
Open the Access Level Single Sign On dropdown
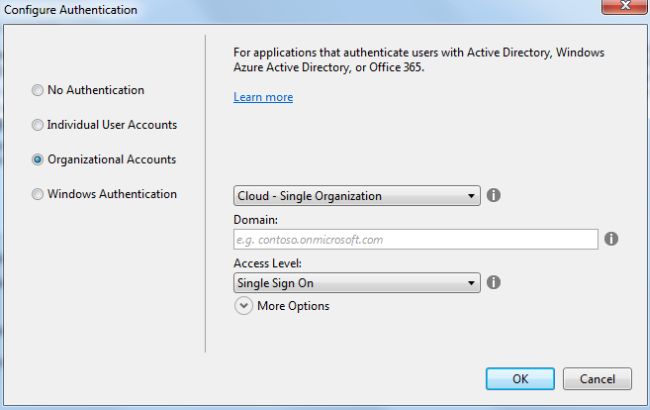[x=356, y=283]
